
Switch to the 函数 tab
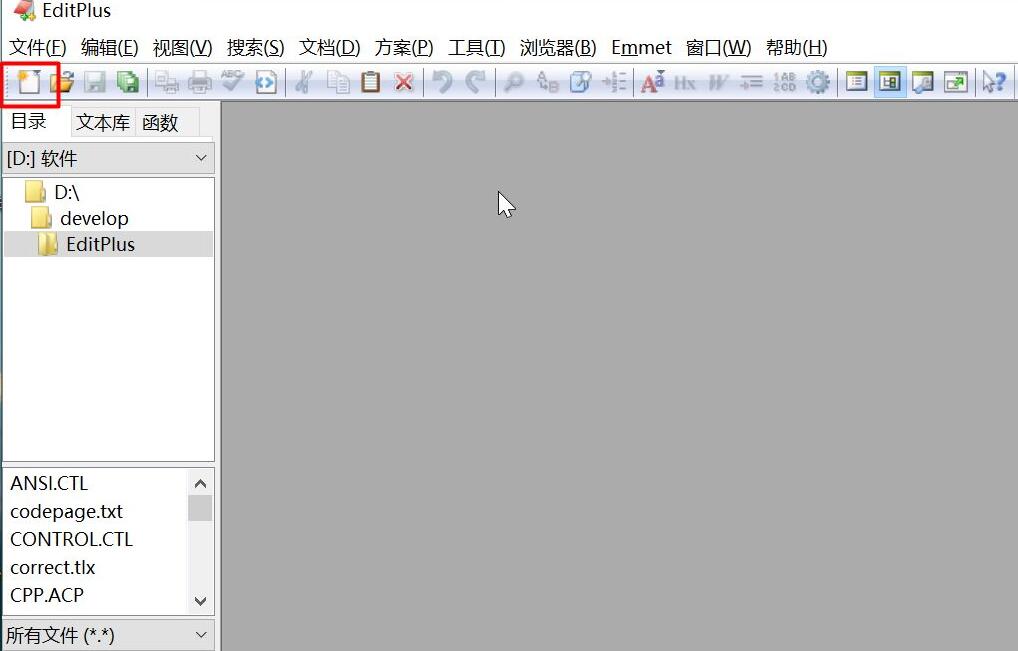pyautogui.click(x=160, y=123)
